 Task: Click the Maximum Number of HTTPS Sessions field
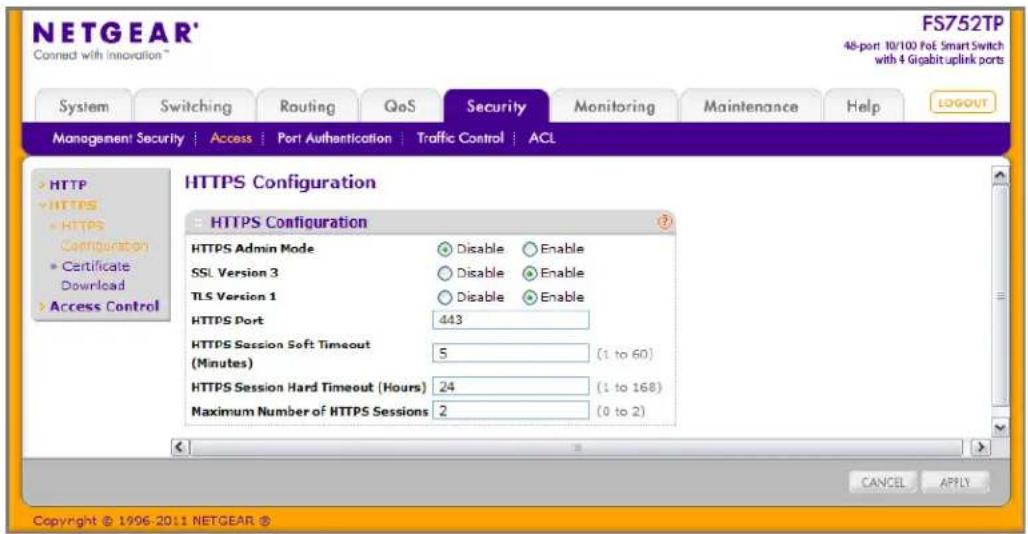tap(511, 411)
